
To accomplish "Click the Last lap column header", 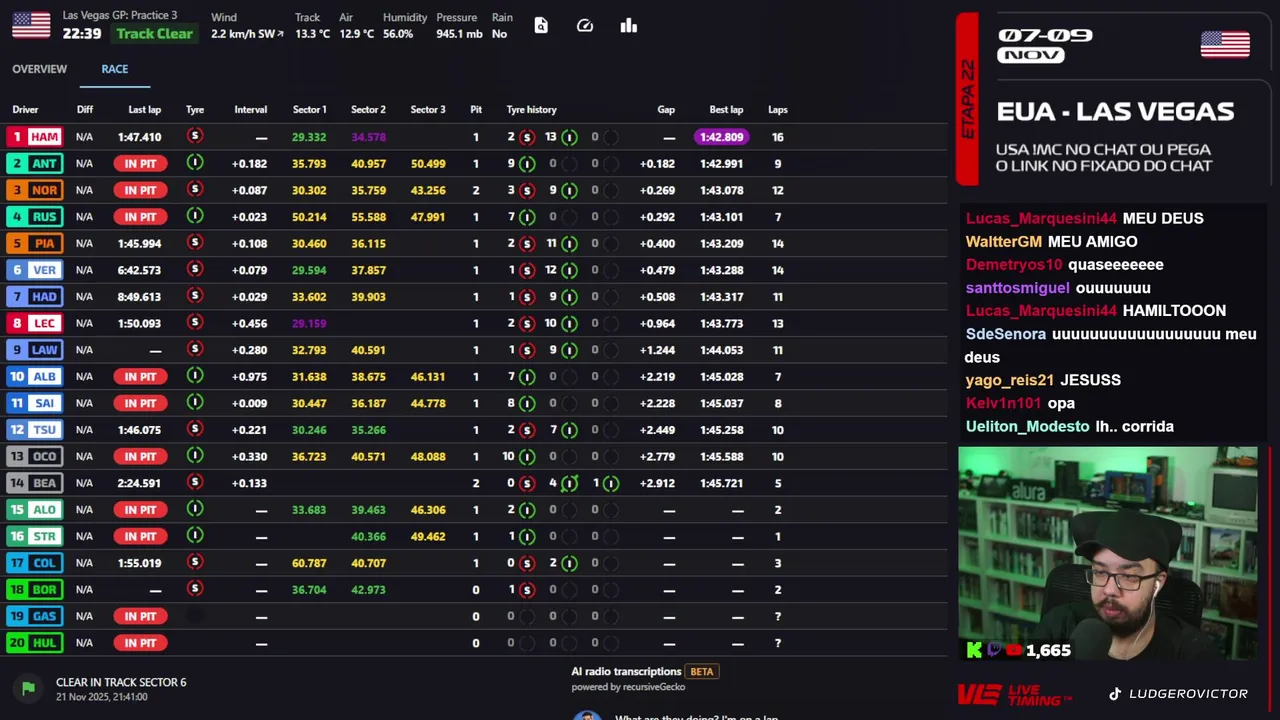I will (x=144, y=110).
